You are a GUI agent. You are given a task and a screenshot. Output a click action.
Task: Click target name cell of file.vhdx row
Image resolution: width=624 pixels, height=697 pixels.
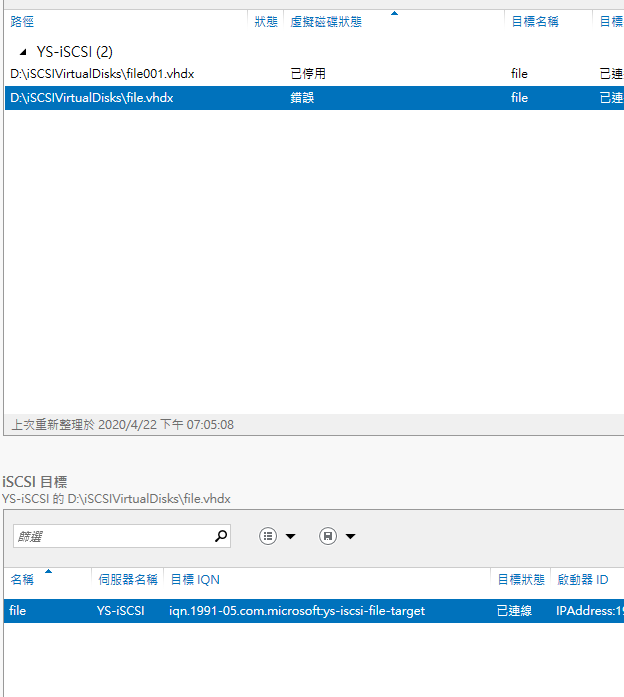coord(519,98)
